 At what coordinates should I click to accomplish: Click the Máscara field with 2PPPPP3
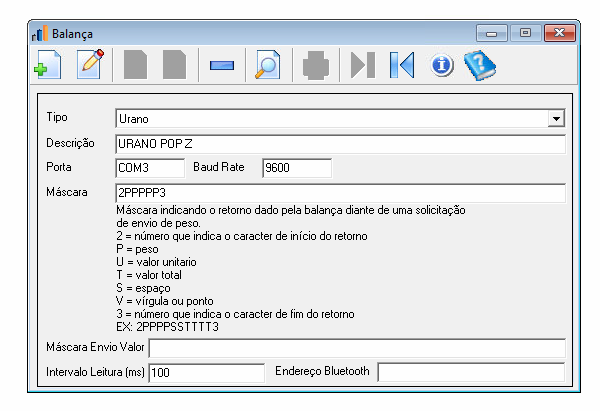click(340, 193)
